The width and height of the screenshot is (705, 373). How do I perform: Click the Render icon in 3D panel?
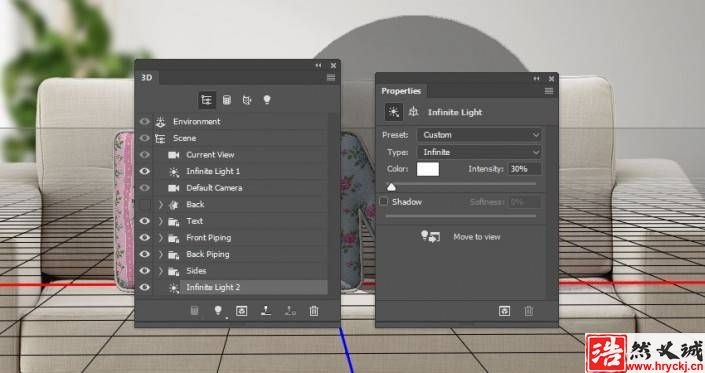(x=241, y=311)
